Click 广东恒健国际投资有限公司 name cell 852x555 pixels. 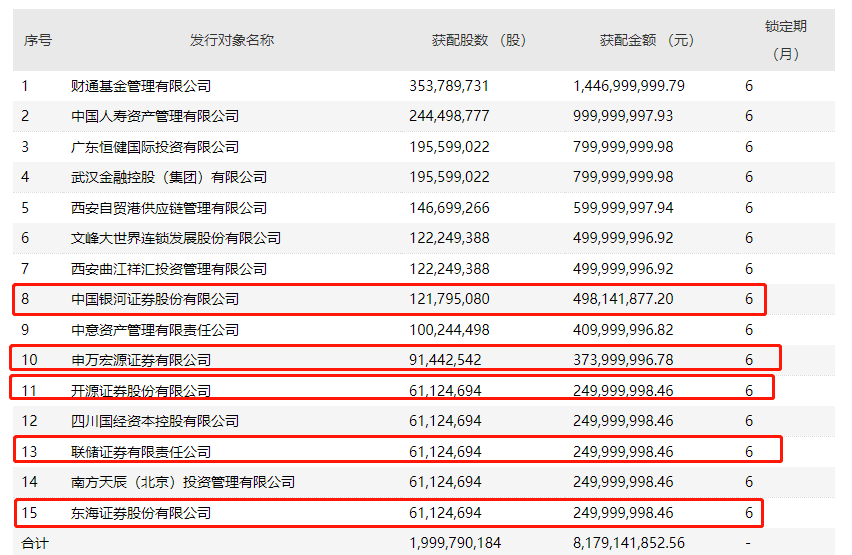pyautogui.click(x=155, y=147)
